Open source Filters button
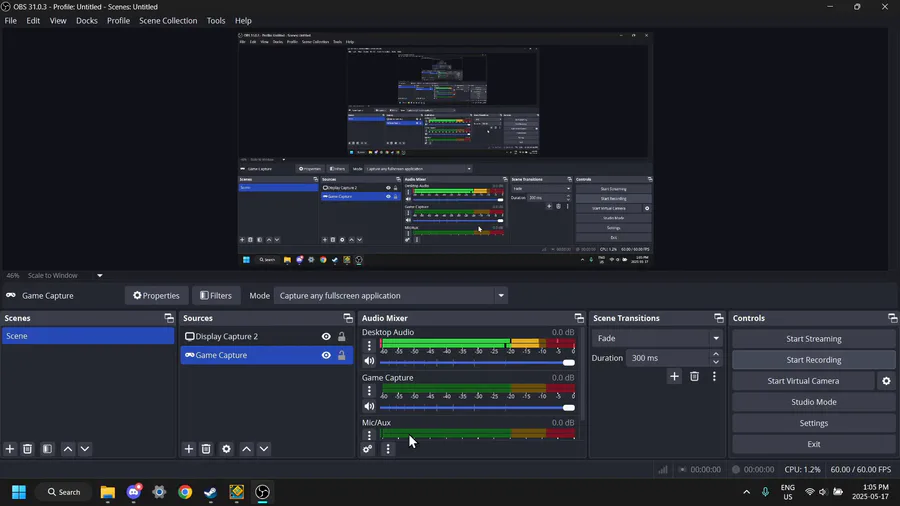Image resolution: width=900 pixels, height=506 pixels. tap(216, 295)
